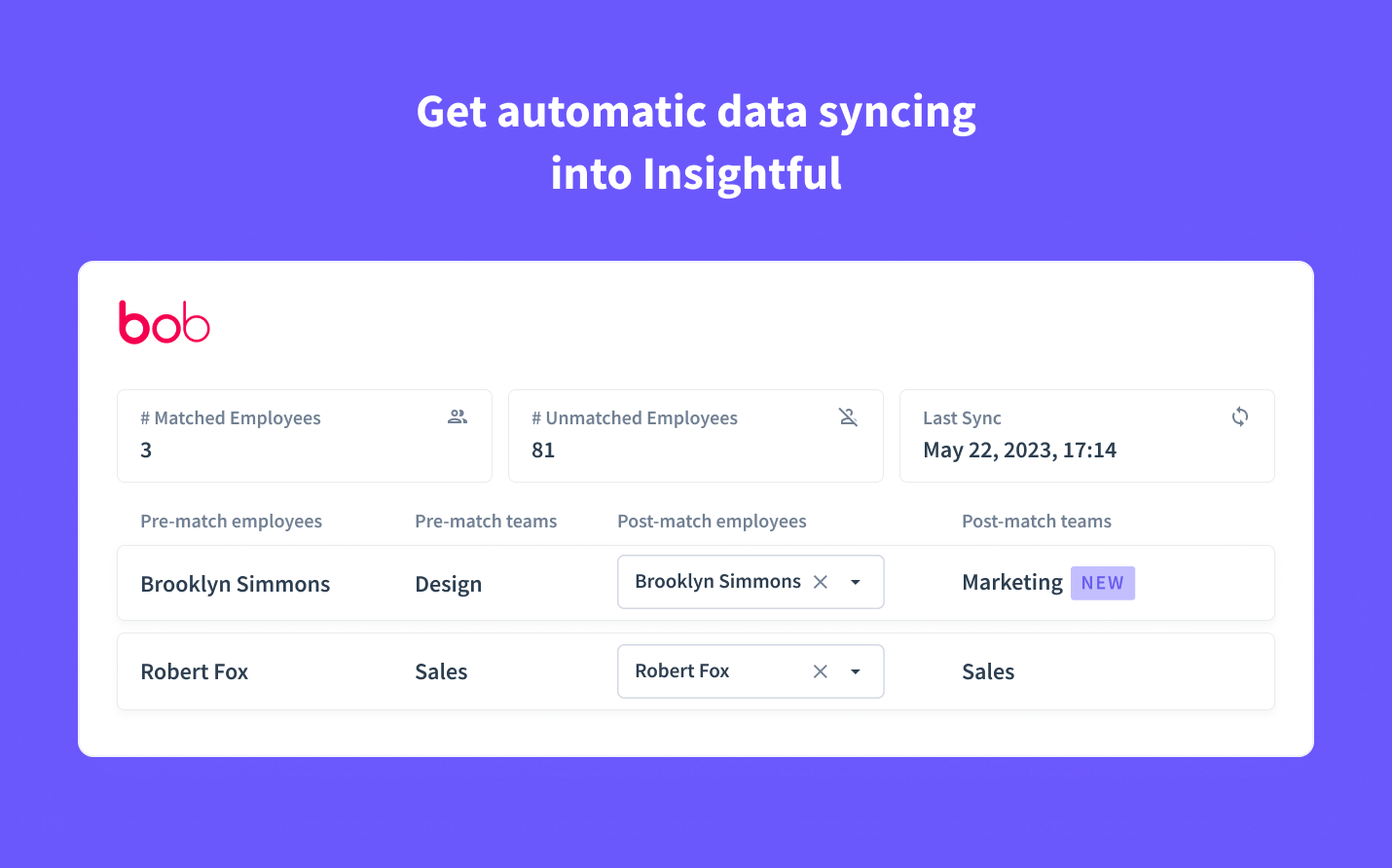This screenshot has height=868, width=1392.
Task: Click the unmatched employees crossed-person icon
Action: [848, 416]
